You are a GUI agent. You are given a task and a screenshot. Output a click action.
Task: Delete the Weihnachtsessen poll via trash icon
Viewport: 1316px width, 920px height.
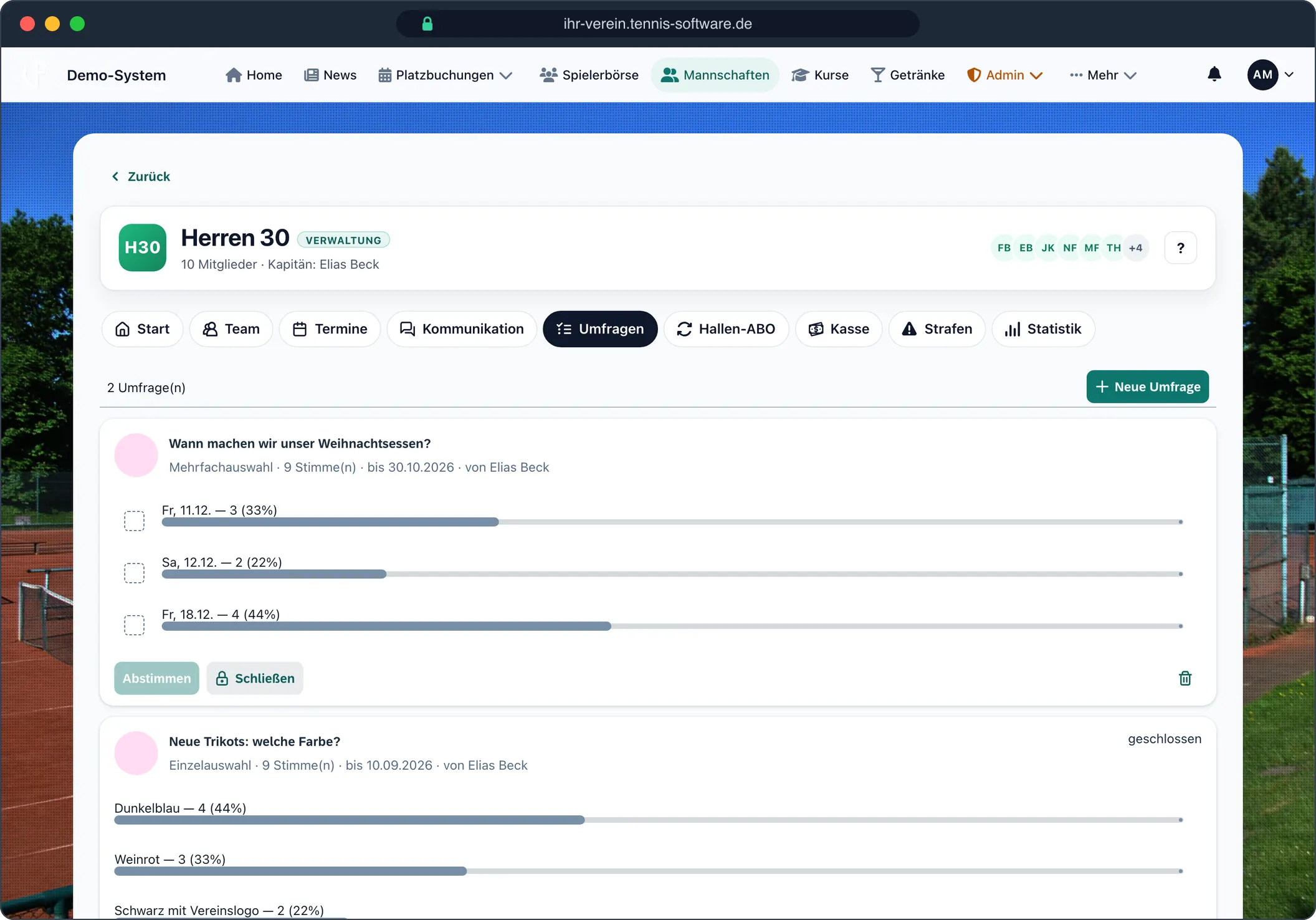pos(1185,678)
